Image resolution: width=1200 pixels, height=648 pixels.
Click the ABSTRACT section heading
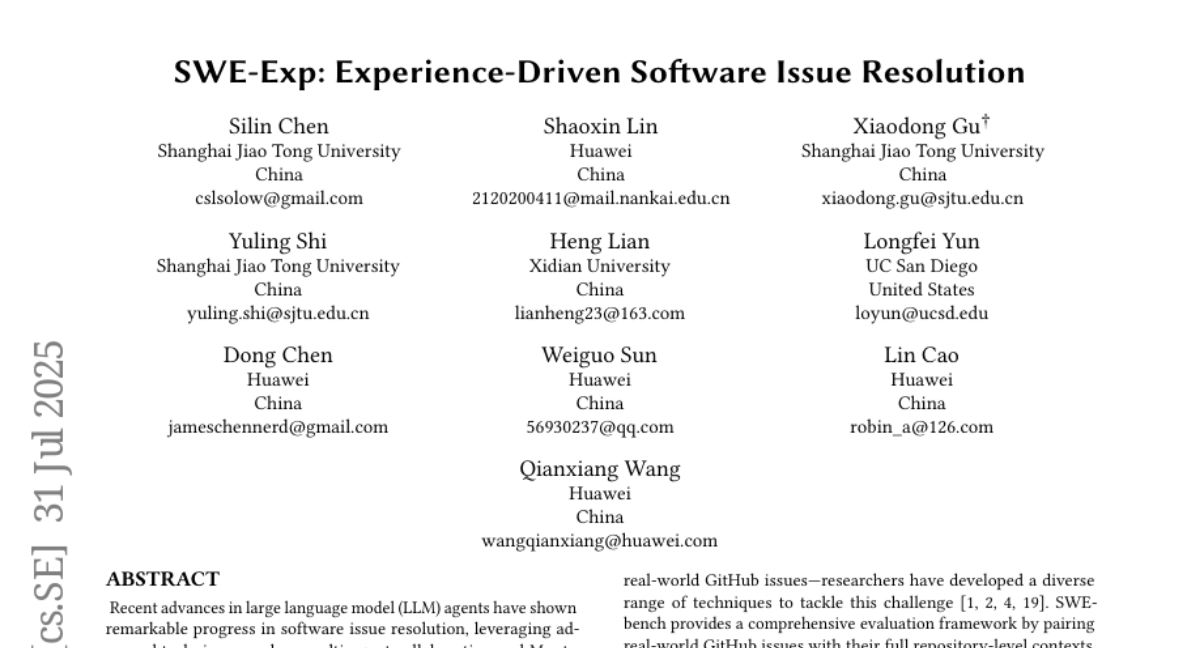[163, 579]
